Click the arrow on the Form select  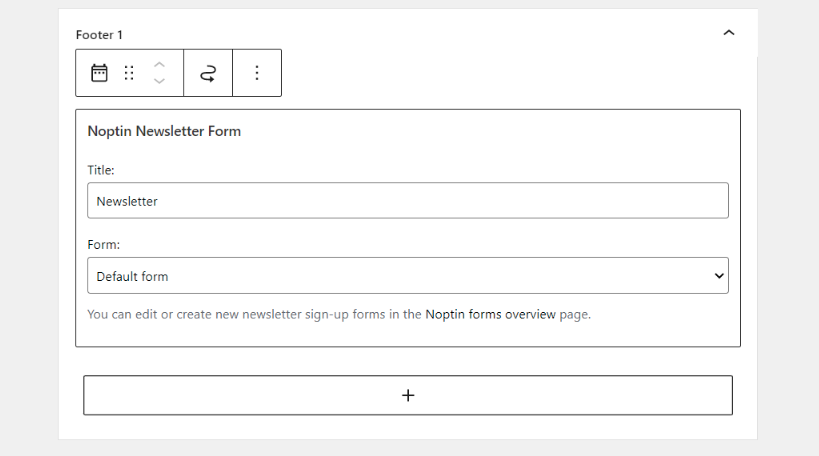point(719,276)
